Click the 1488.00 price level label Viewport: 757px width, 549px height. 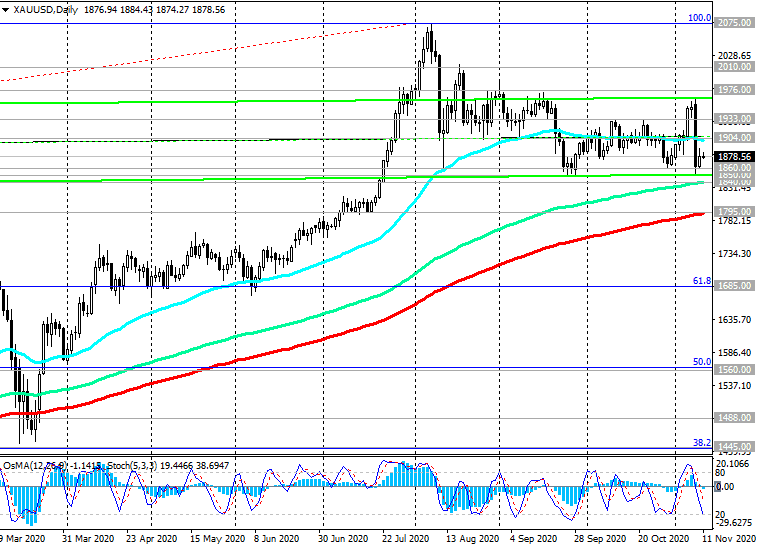pyautogui.click(x=735, y=418)
